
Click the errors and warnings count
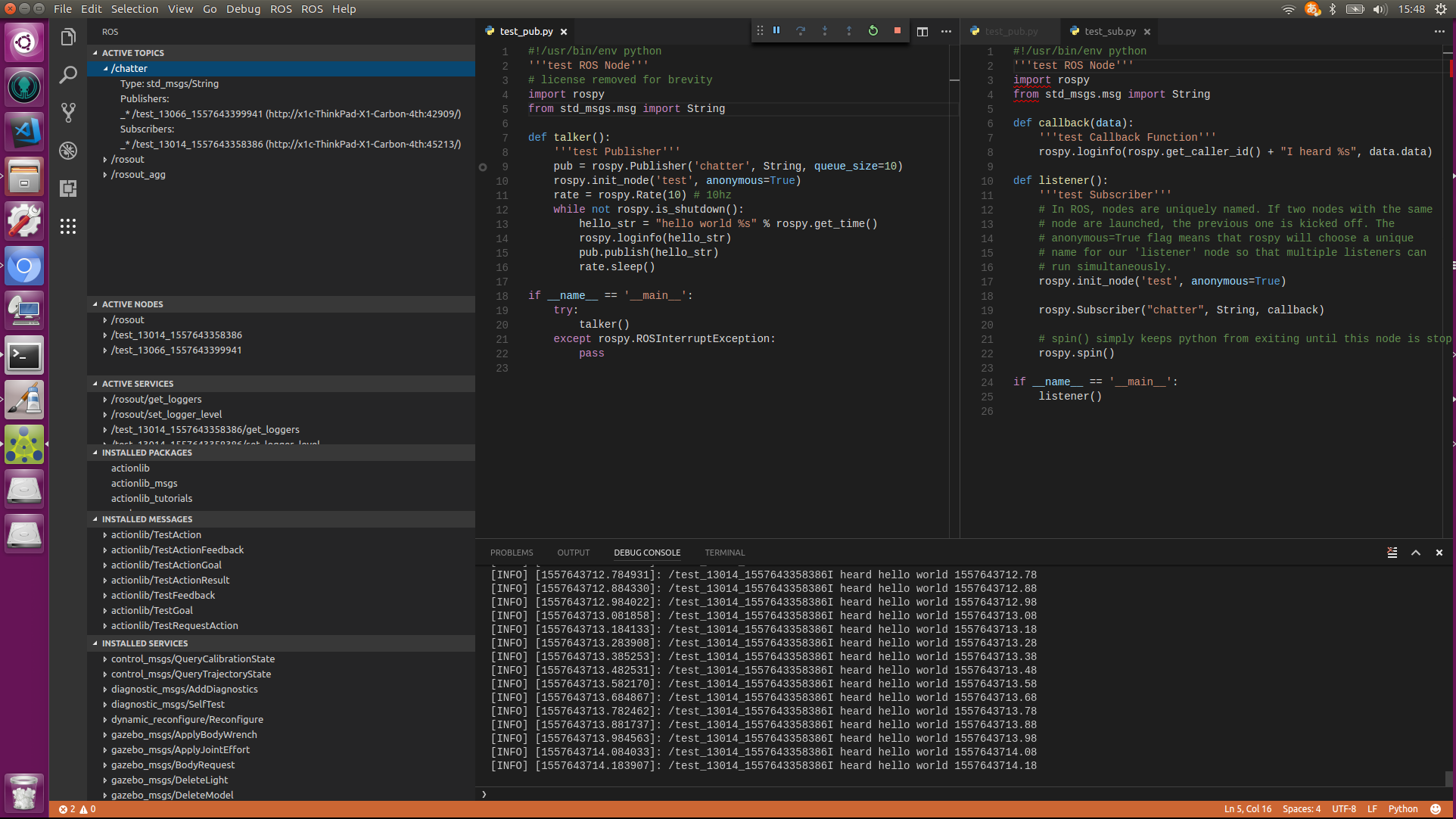tap(77, 809)
